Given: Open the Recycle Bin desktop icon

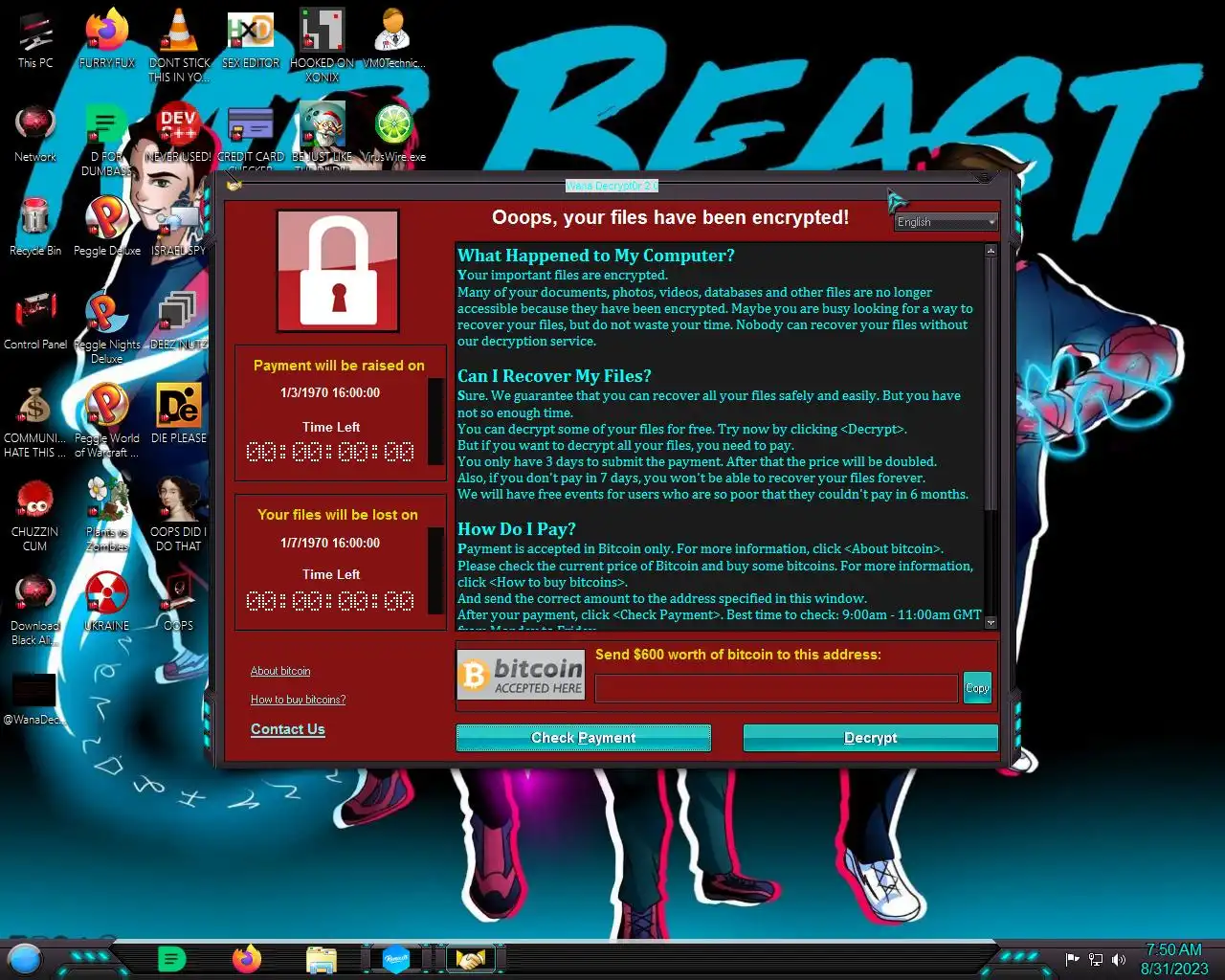Looking at the screenshot, I should point(35,226).
